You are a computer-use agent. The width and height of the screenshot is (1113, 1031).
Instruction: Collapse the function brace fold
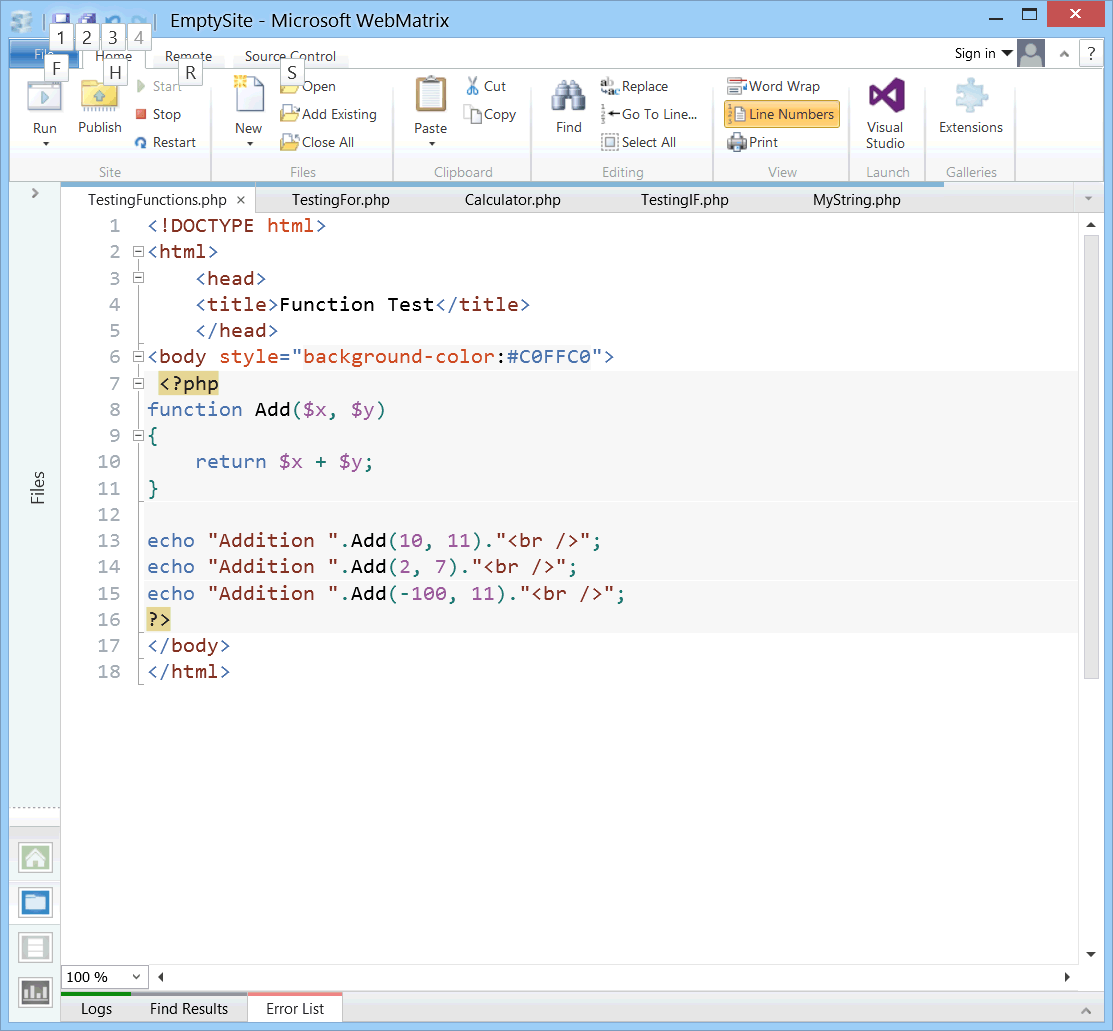[138, 435]
